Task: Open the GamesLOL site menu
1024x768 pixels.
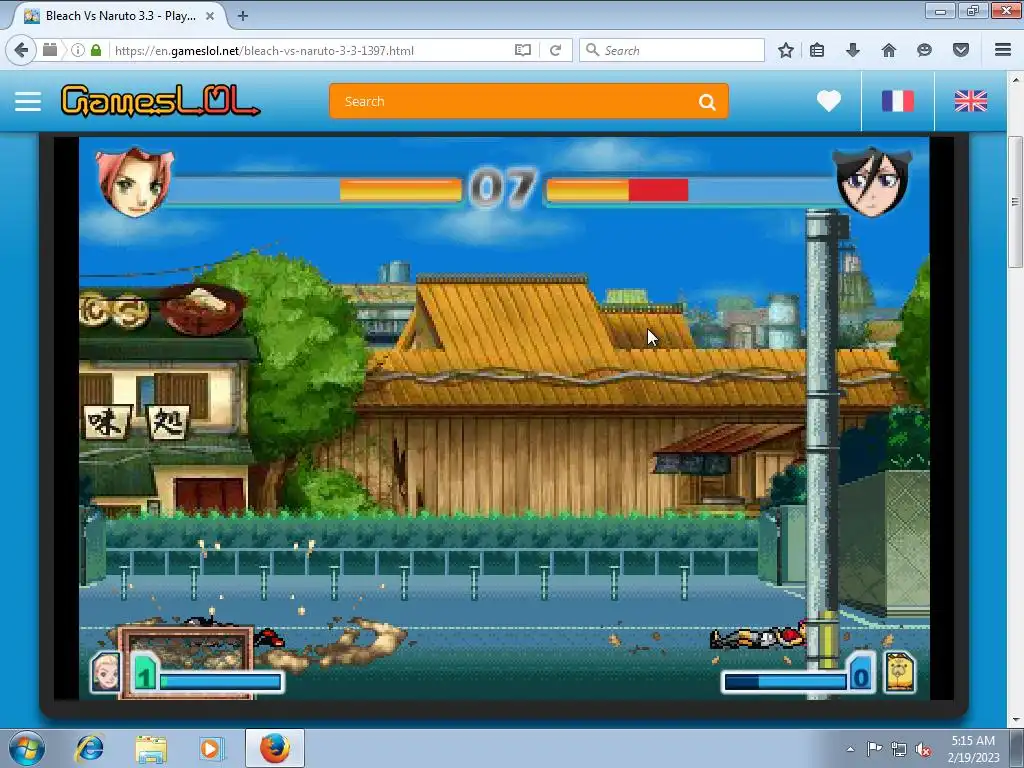Action: point(28,101)
